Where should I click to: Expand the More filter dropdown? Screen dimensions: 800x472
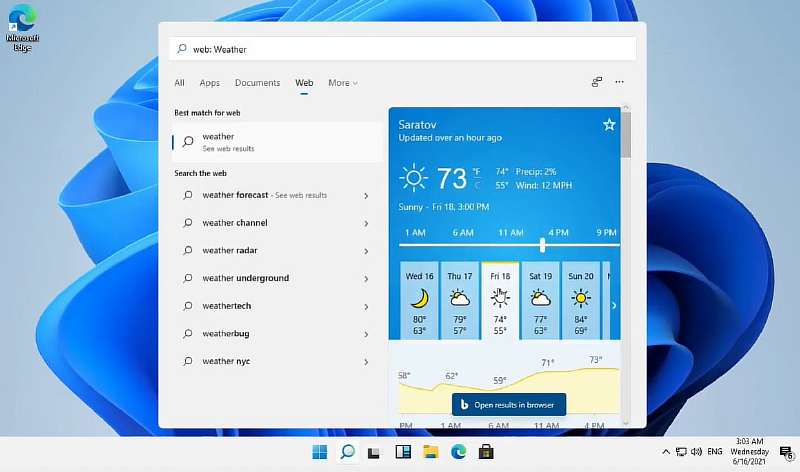[343, 83]
